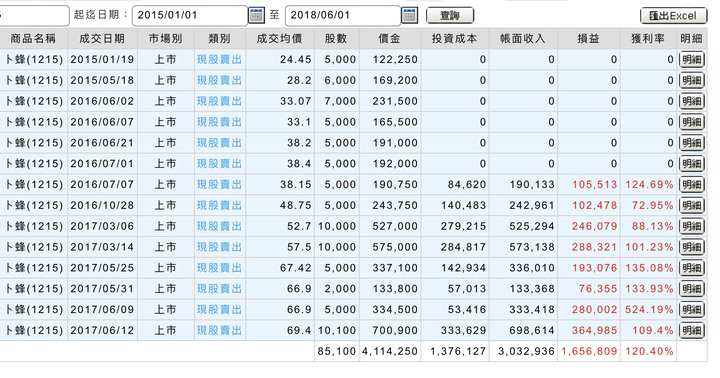720x378 pixels.
Task: Select the total profit rate 120.40%
Action: tap(649, 351)
